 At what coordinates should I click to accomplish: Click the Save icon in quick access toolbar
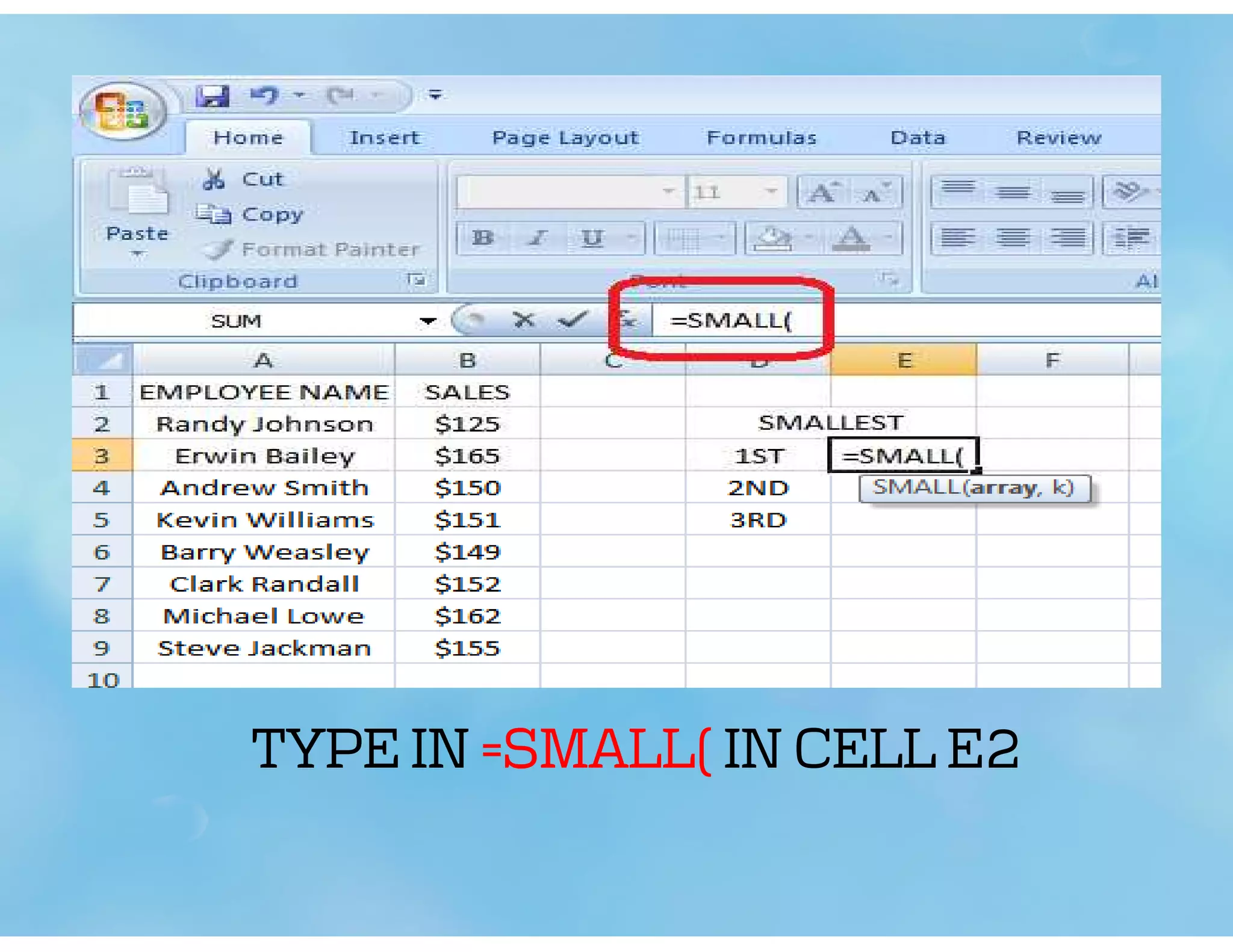[213, 96]
